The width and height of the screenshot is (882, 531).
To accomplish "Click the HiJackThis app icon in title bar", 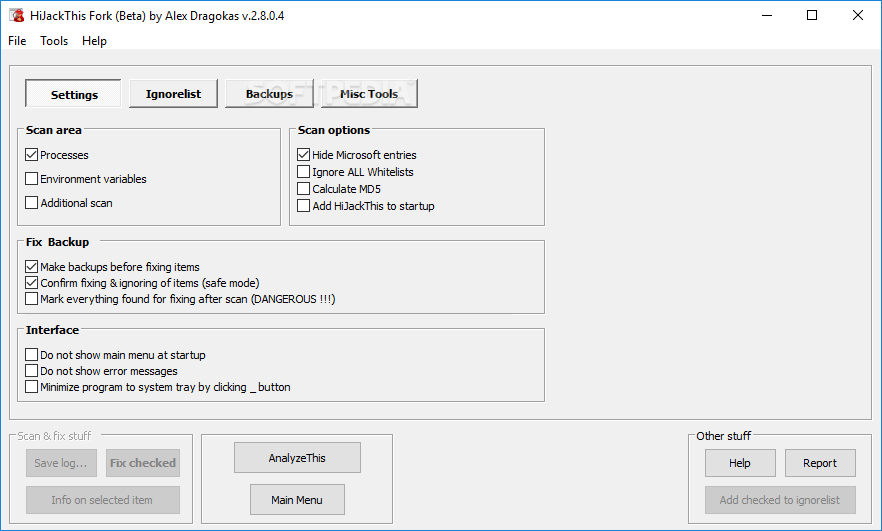I will [x=16, y=15].
